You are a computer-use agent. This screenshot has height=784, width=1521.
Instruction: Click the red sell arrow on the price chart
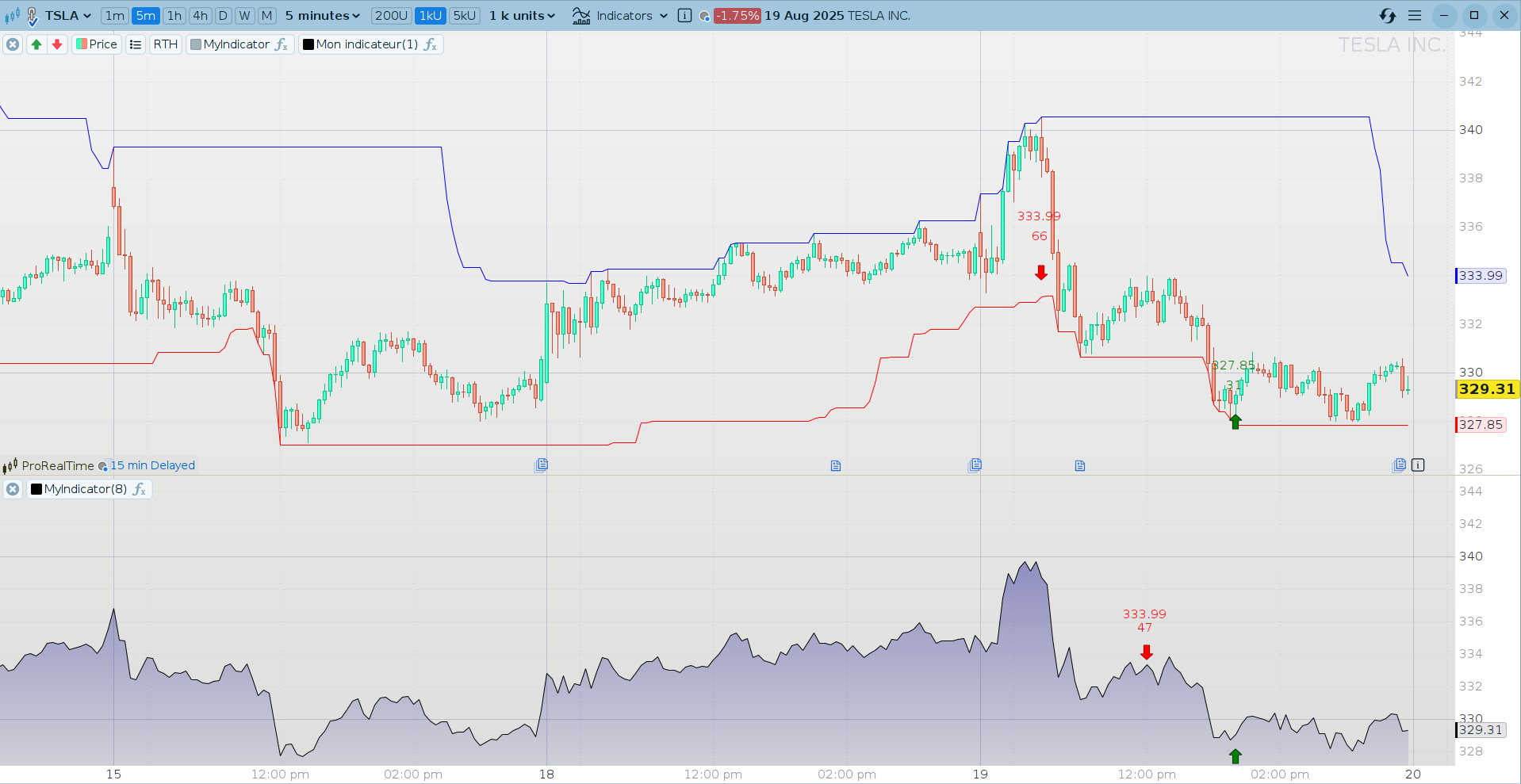coord(1041,273)
